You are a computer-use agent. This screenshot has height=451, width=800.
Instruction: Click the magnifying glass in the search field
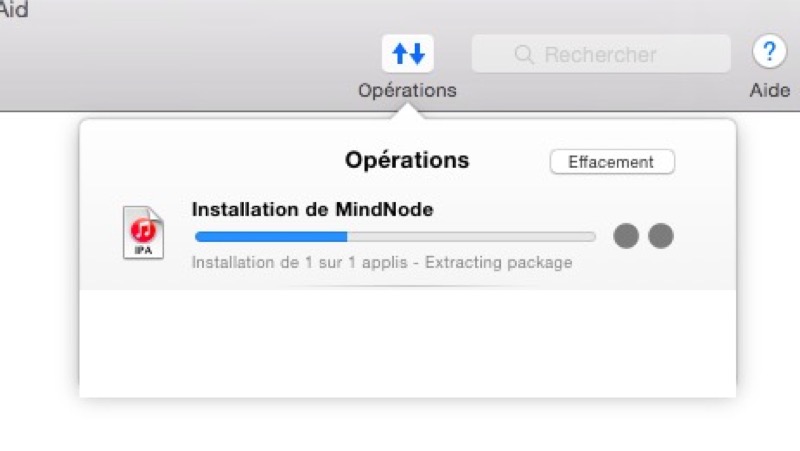tap(524, 54)
